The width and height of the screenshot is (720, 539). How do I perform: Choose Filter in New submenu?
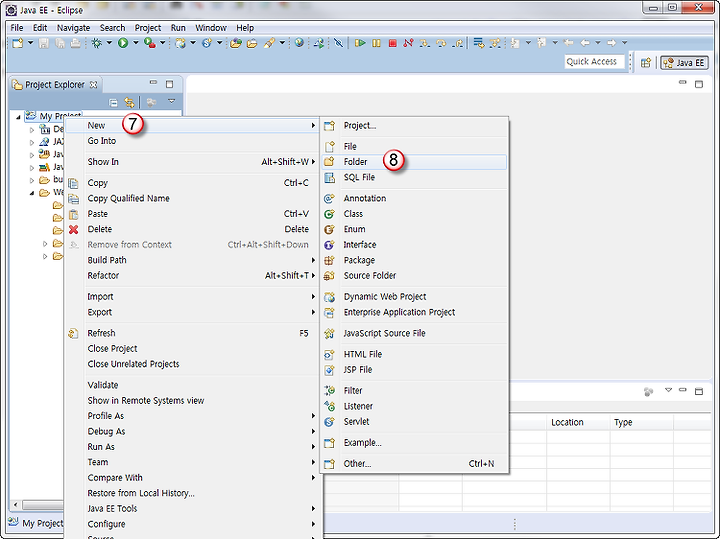[x=414, y=391]
